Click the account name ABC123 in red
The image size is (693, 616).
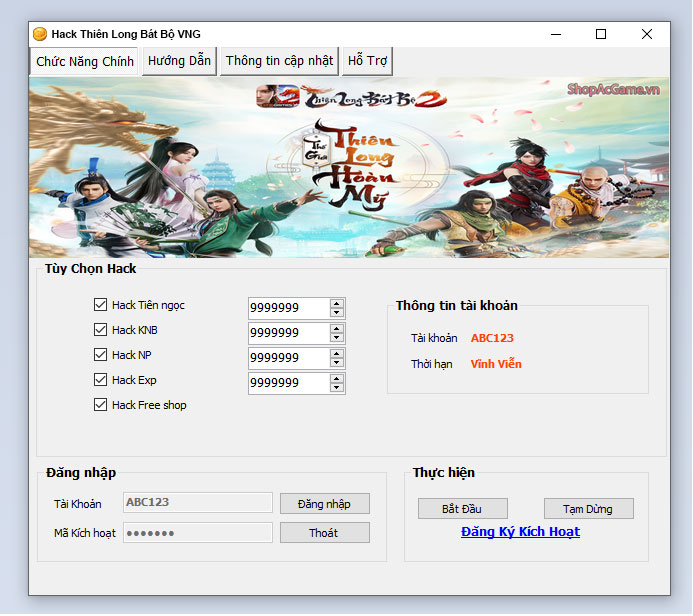tap(492, 338)
